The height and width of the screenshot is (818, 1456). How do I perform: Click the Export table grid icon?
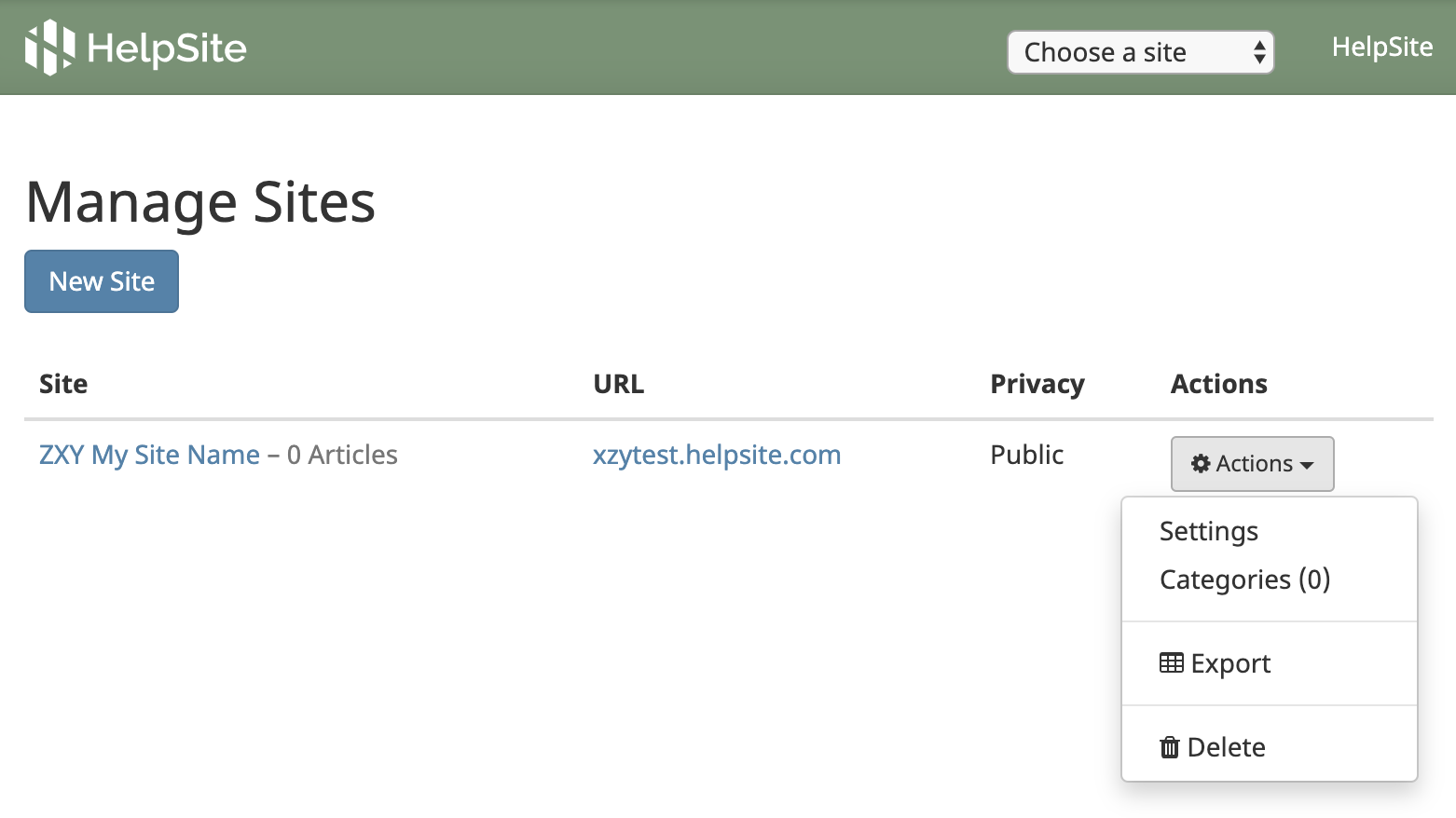1172,662
